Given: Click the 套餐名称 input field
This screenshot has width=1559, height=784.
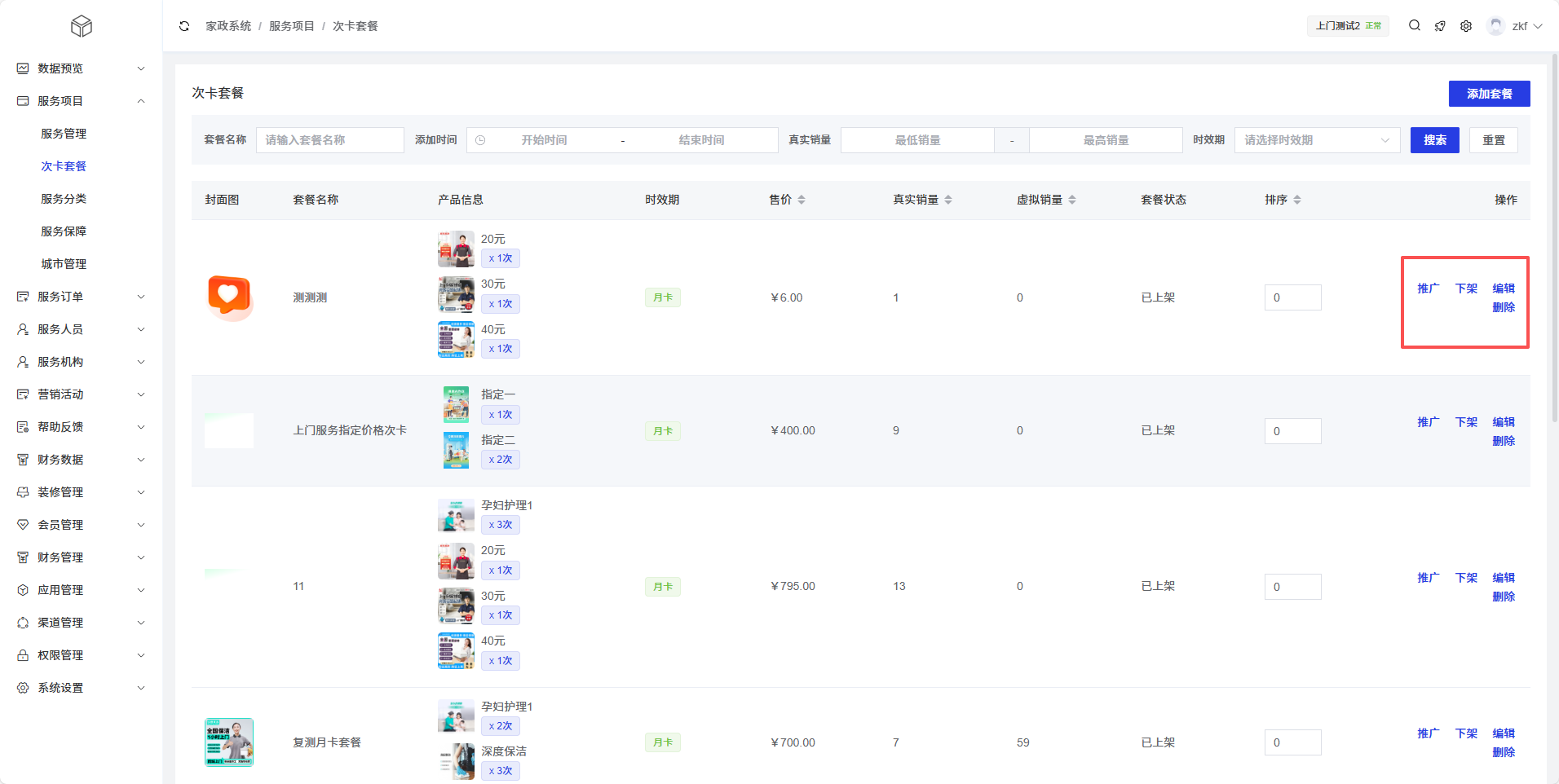Looking at the screenshot, I should [x=329, y=140].
